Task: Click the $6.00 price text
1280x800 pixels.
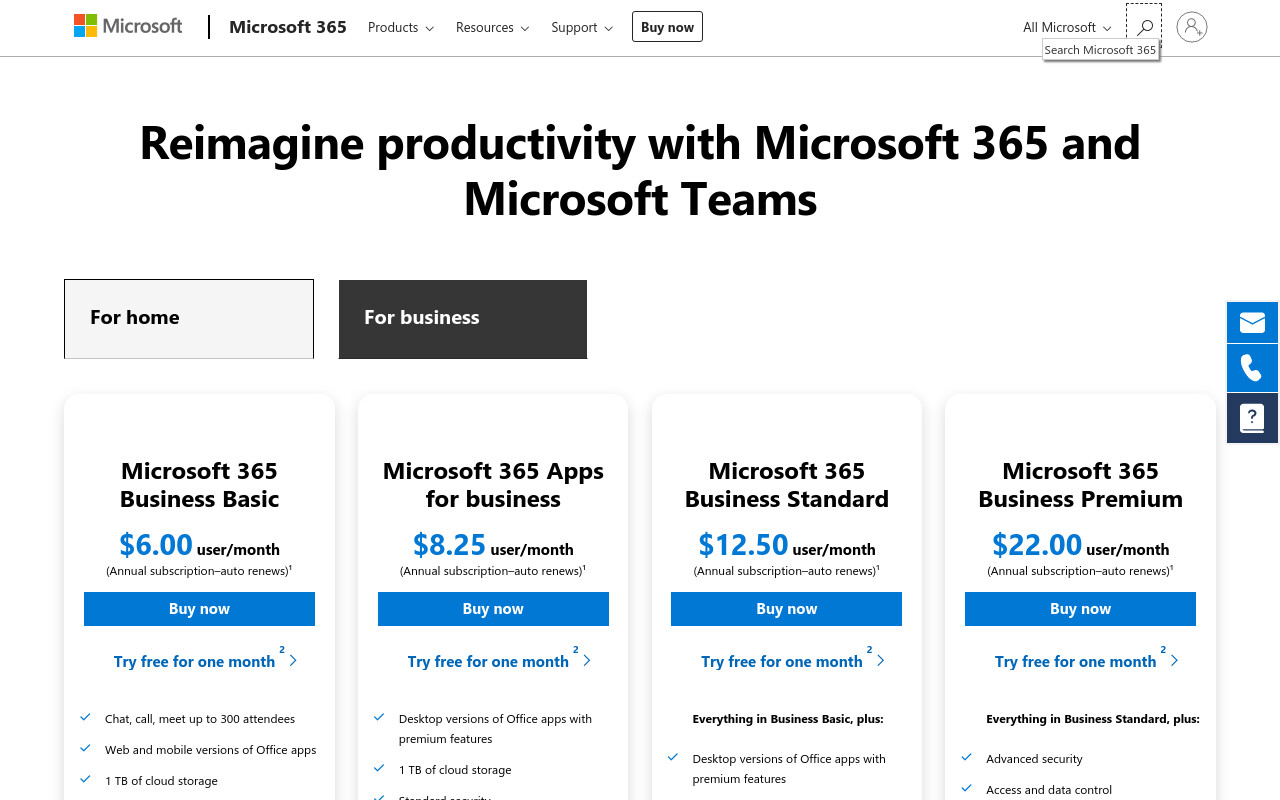Action: tap(156, 545)
